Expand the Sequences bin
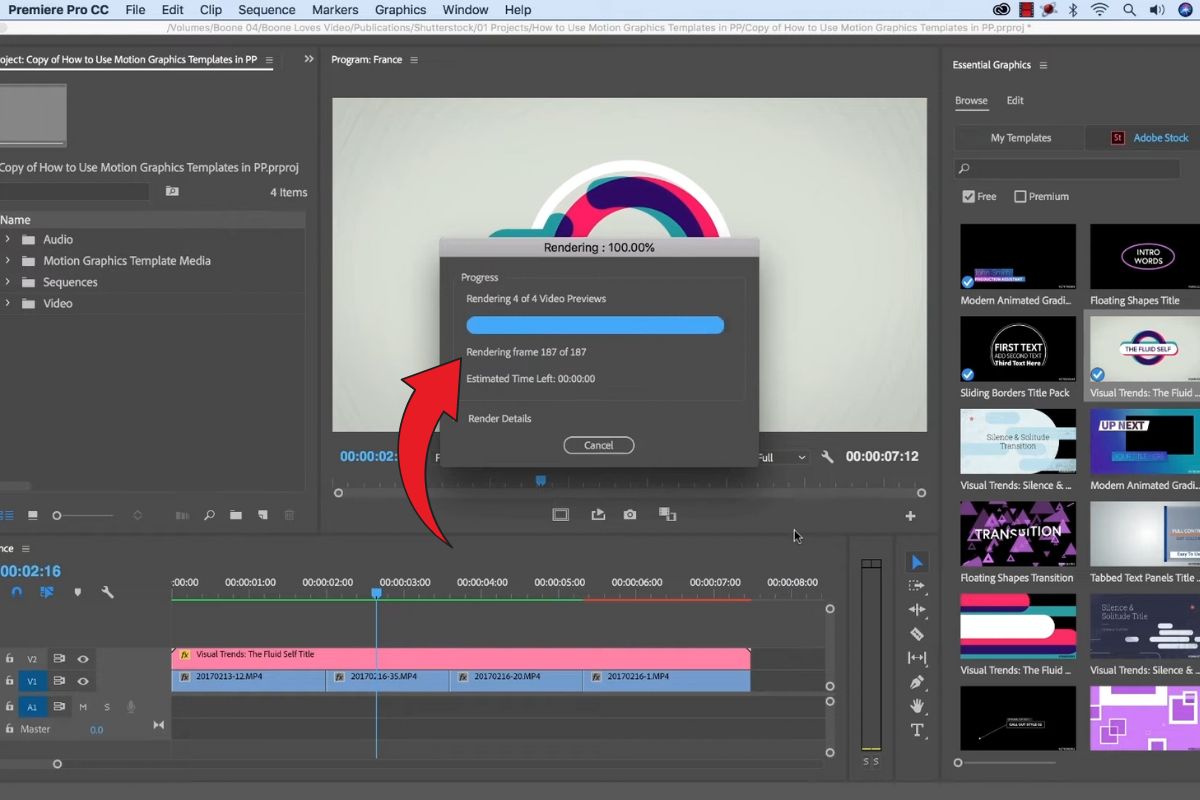1200x800 pixels. (7, 282)
